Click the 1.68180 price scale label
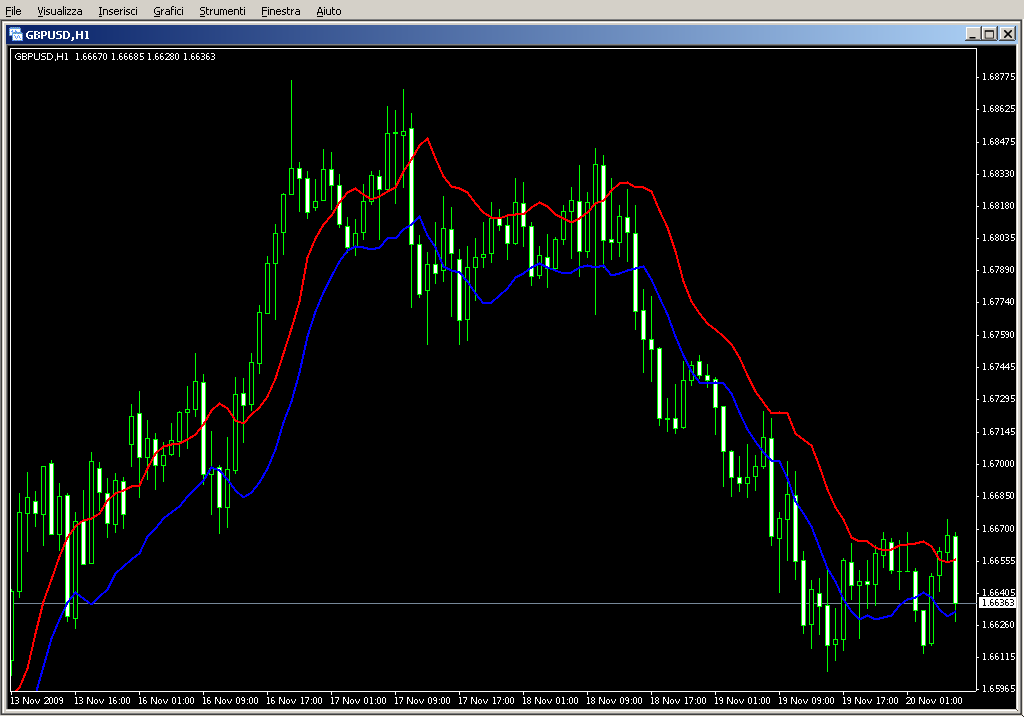 (x=999, y=206)
